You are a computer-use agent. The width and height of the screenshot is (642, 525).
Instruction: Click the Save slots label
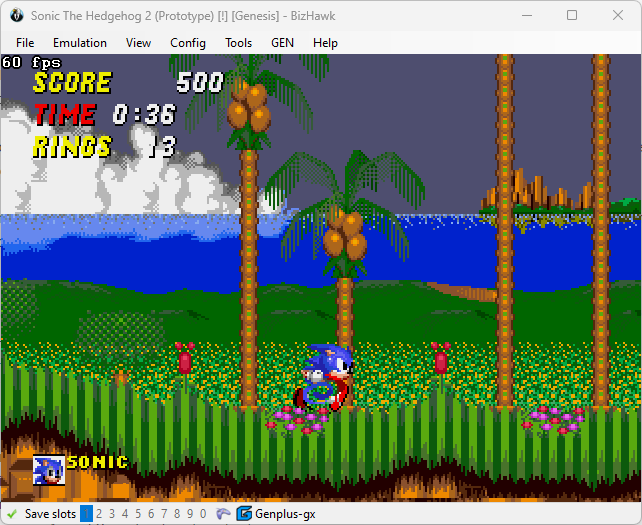50,514
